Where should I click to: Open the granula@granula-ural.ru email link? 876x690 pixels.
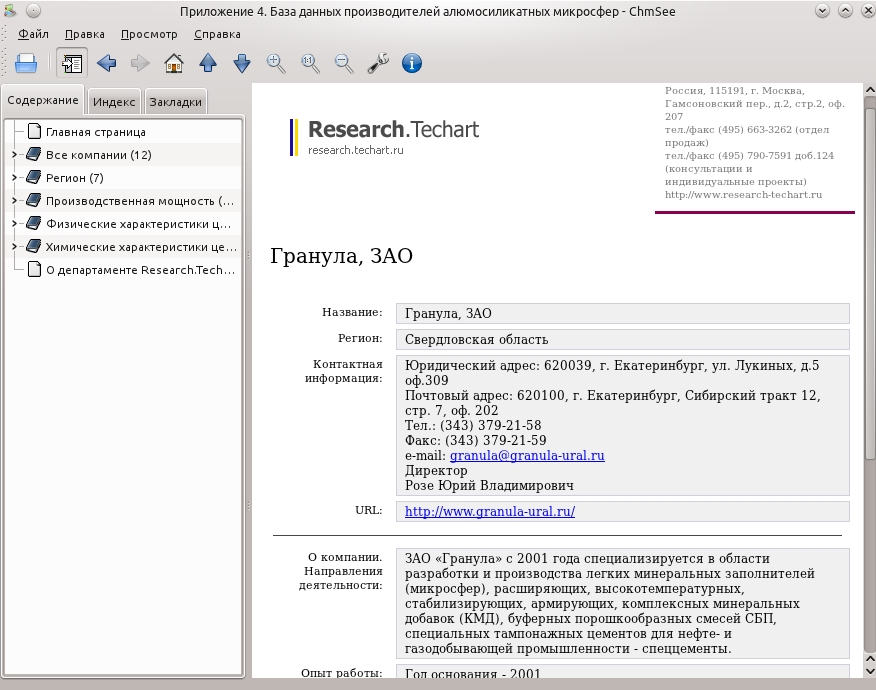[527, 455]
